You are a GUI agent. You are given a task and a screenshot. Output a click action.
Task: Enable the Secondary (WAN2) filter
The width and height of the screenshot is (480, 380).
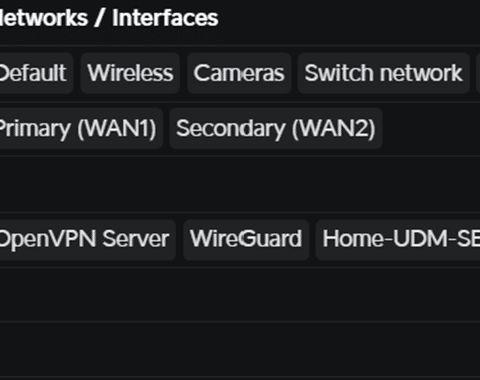click(x=276, y=128)
